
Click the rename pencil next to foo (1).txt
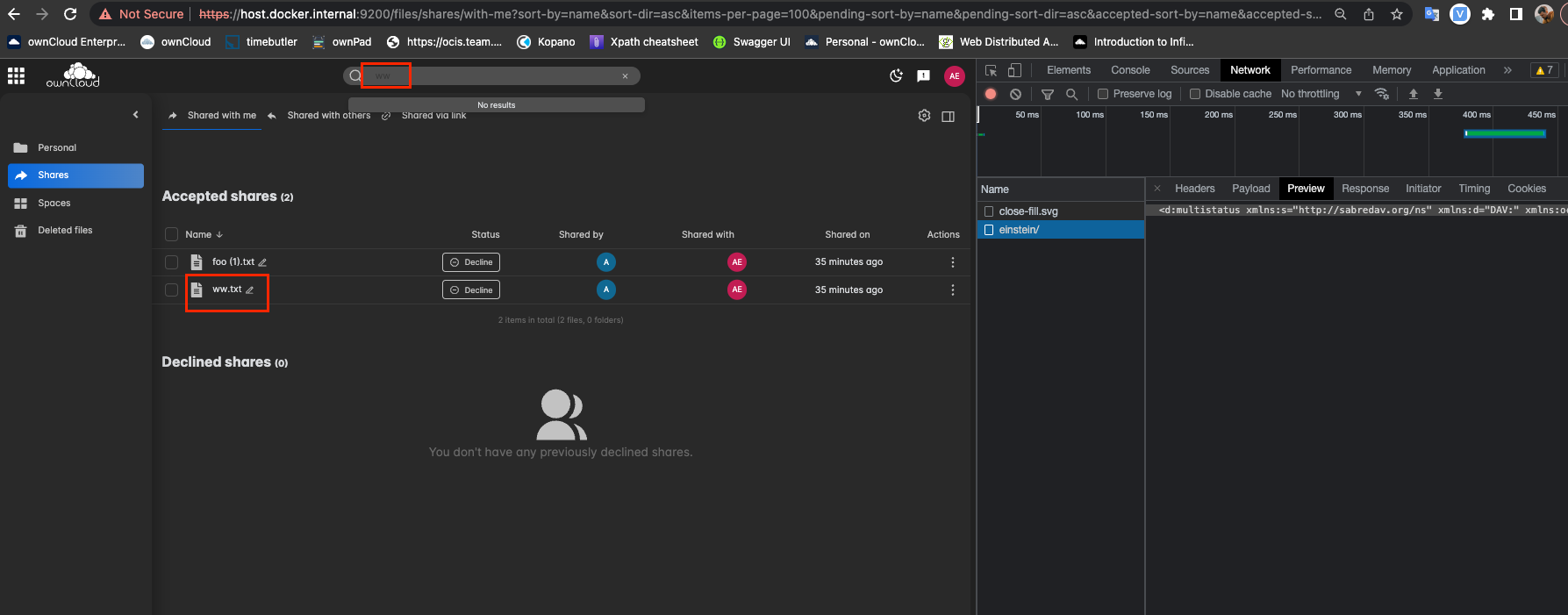click(262, 262)
